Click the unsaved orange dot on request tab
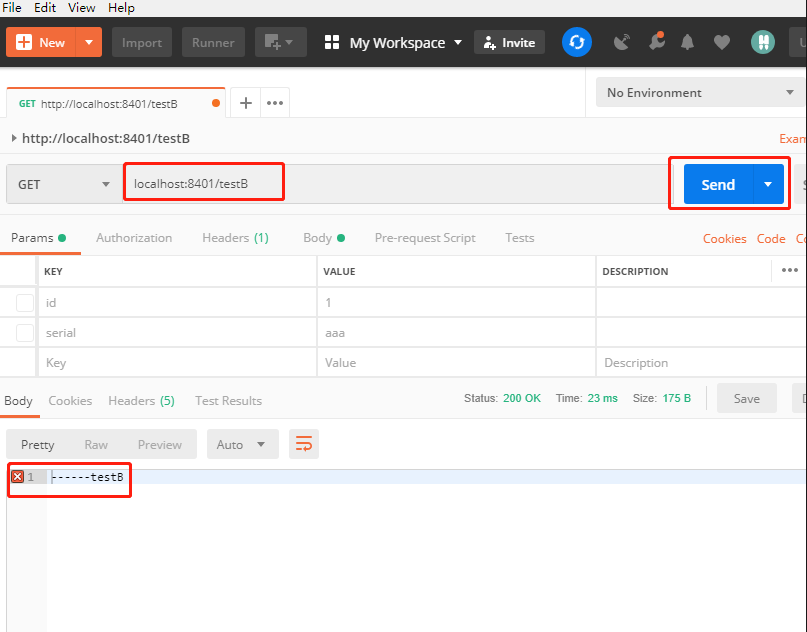The image size is (807, 632). pos(216,103)
